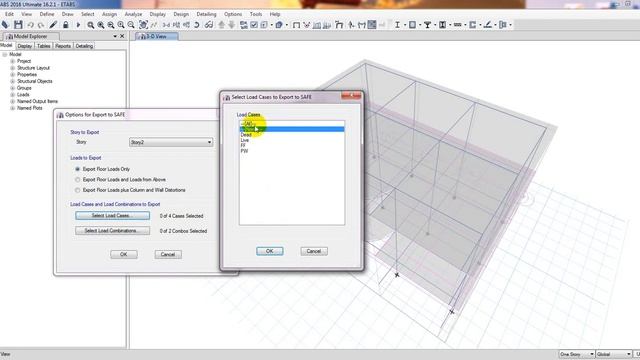The height and width of the screenshot is (360, 640).
Task: Expand the Properties tree node
Action: (x=13, y=75)
